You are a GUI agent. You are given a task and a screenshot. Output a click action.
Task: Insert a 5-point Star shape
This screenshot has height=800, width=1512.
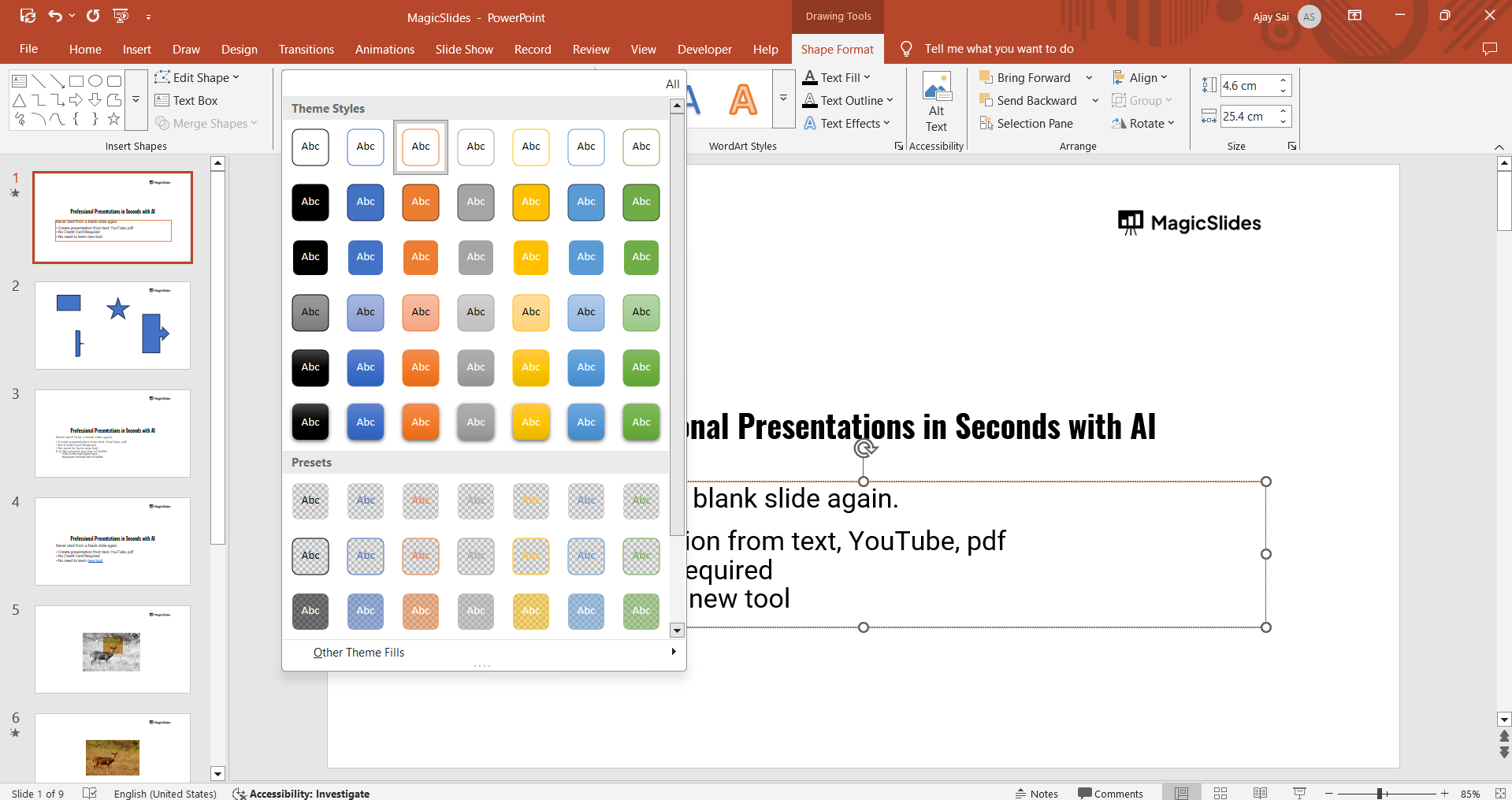point(114,119)
